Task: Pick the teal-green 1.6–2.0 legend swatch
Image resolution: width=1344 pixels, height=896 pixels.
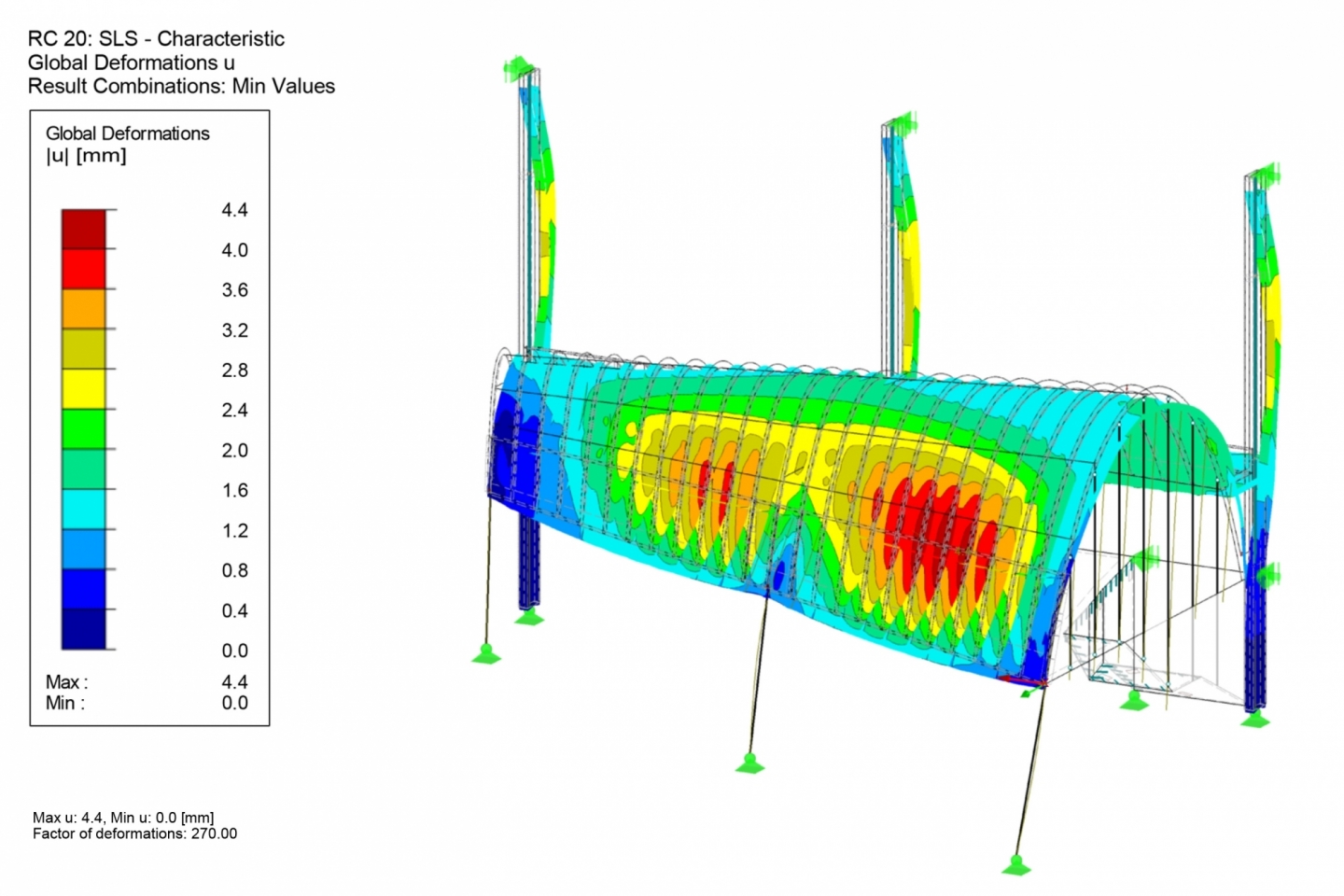Action: 84,469
